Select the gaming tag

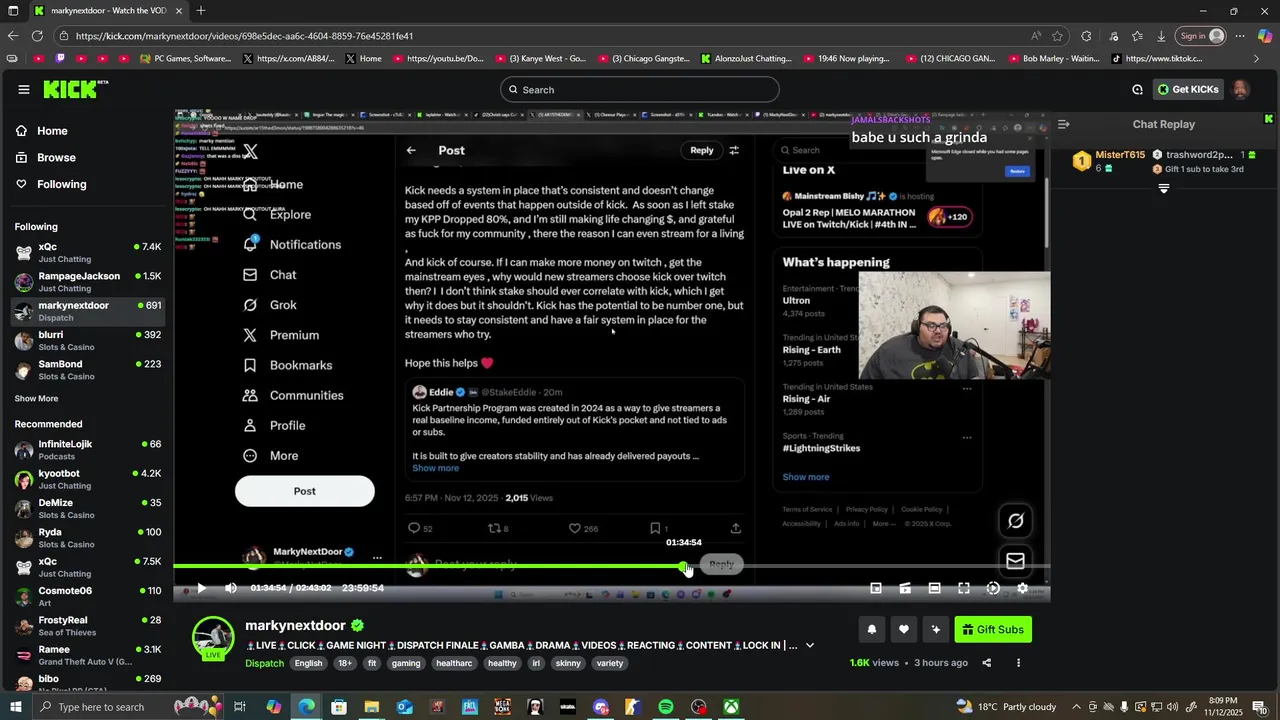point(406,663)
